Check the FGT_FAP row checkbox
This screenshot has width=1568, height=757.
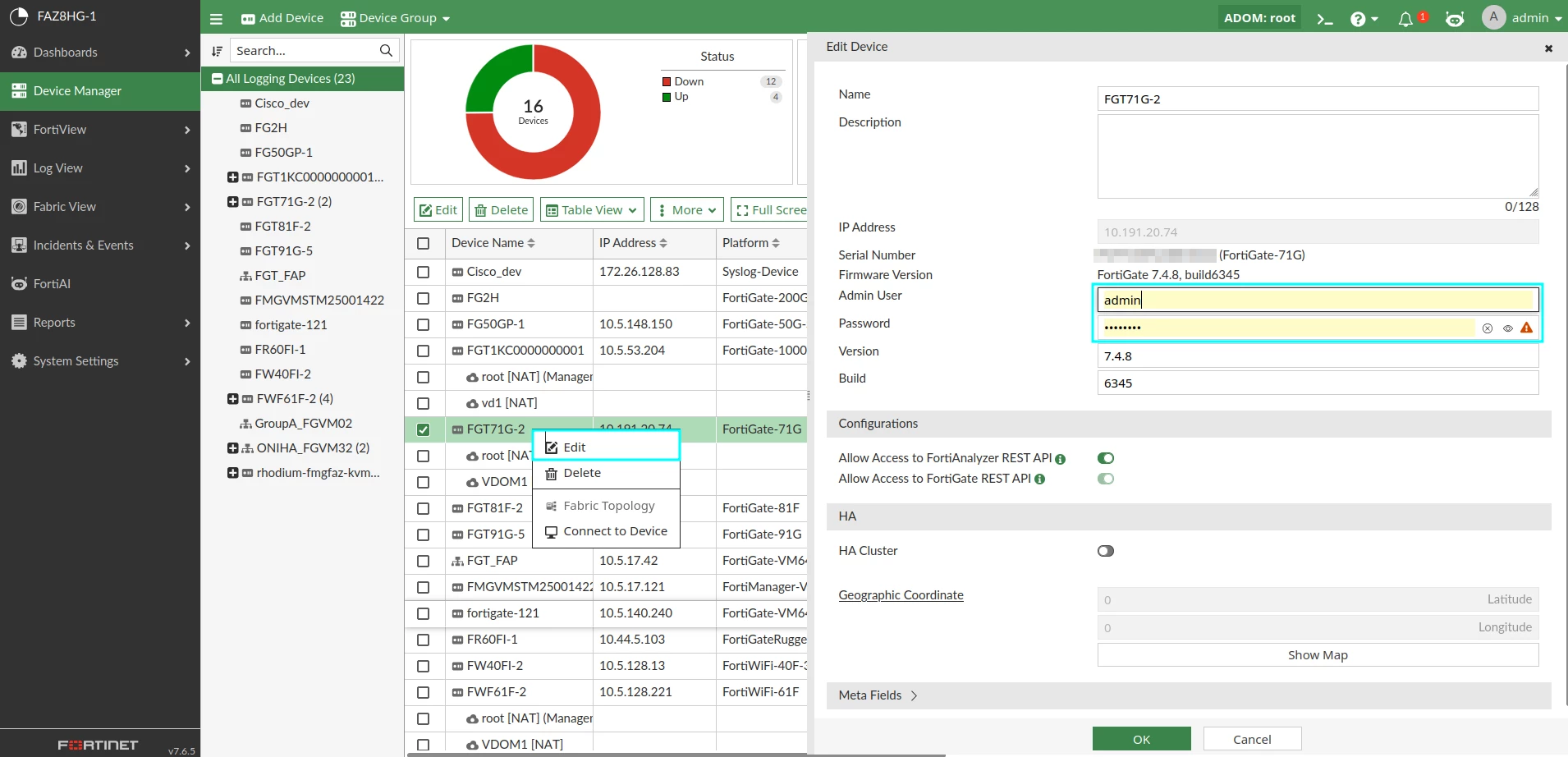coord(424,561)
